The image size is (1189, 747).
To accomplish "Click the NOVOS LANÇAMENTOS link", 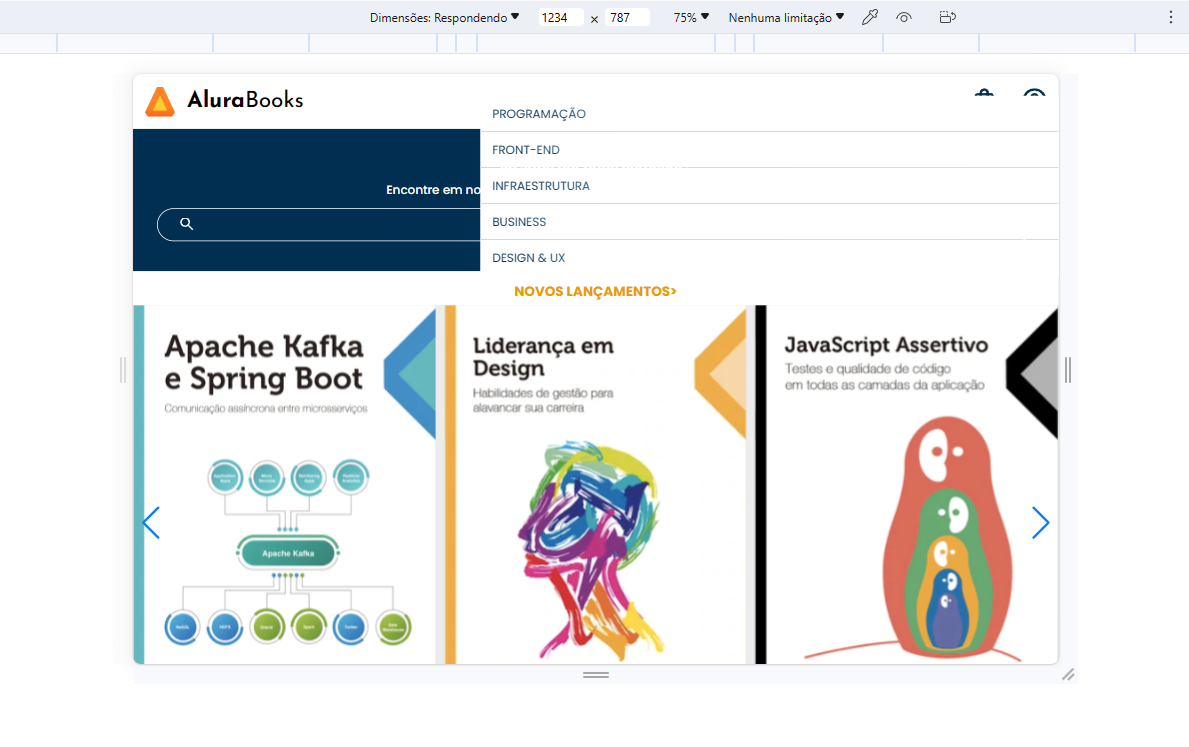I will tap(595, 291).
